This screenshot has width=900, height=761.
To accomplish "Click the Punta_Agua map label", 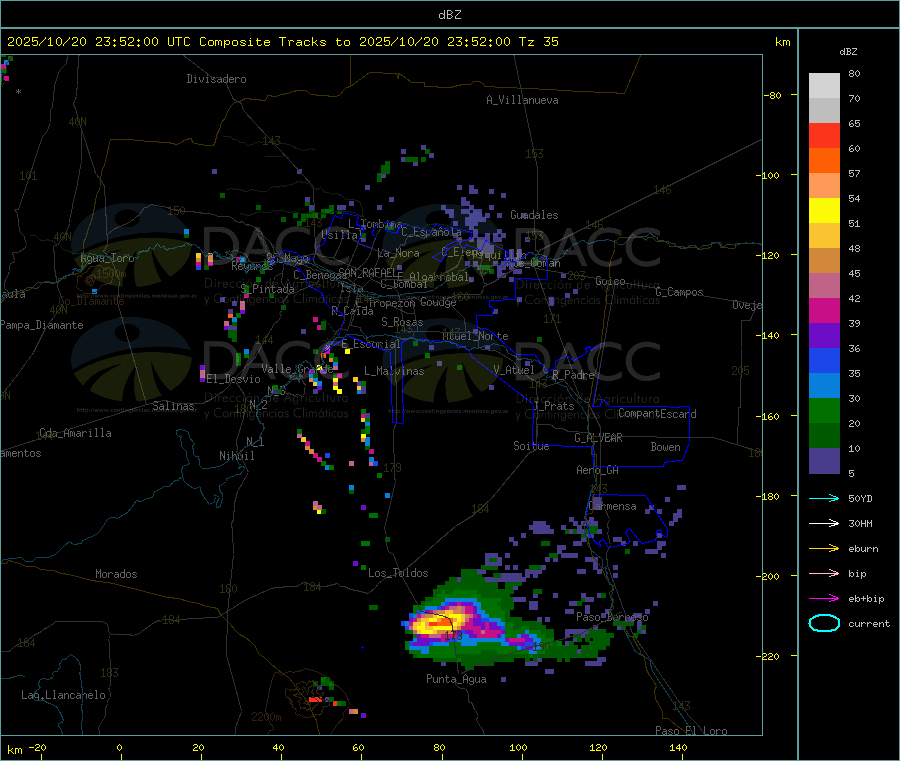I will [x=456, y=679].
